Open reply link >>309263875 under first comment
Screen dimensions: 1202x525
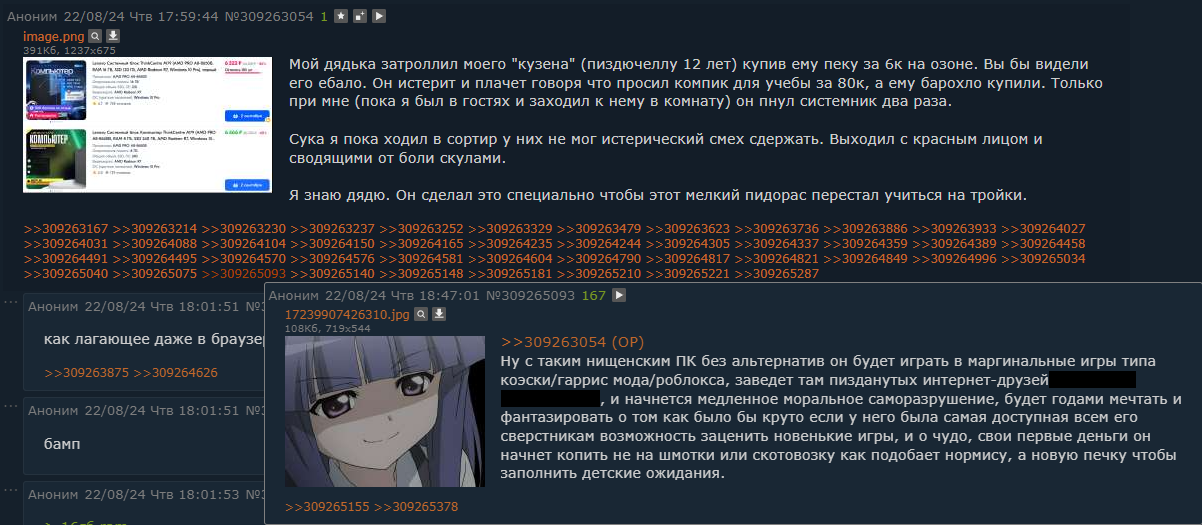[86, 373]
